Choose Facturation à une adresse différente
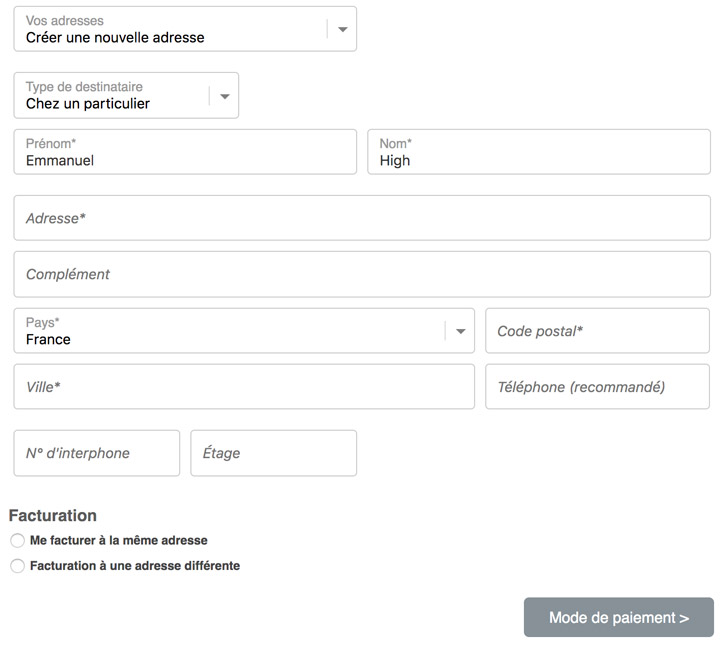 (18, 566)
